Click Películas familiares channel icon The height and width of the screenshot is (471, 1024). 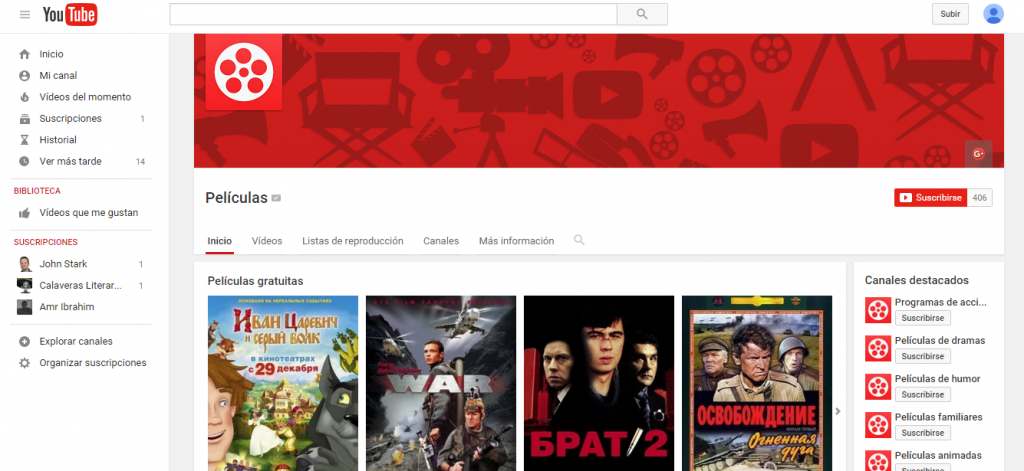pyautogui.click(x=878, y=425)
